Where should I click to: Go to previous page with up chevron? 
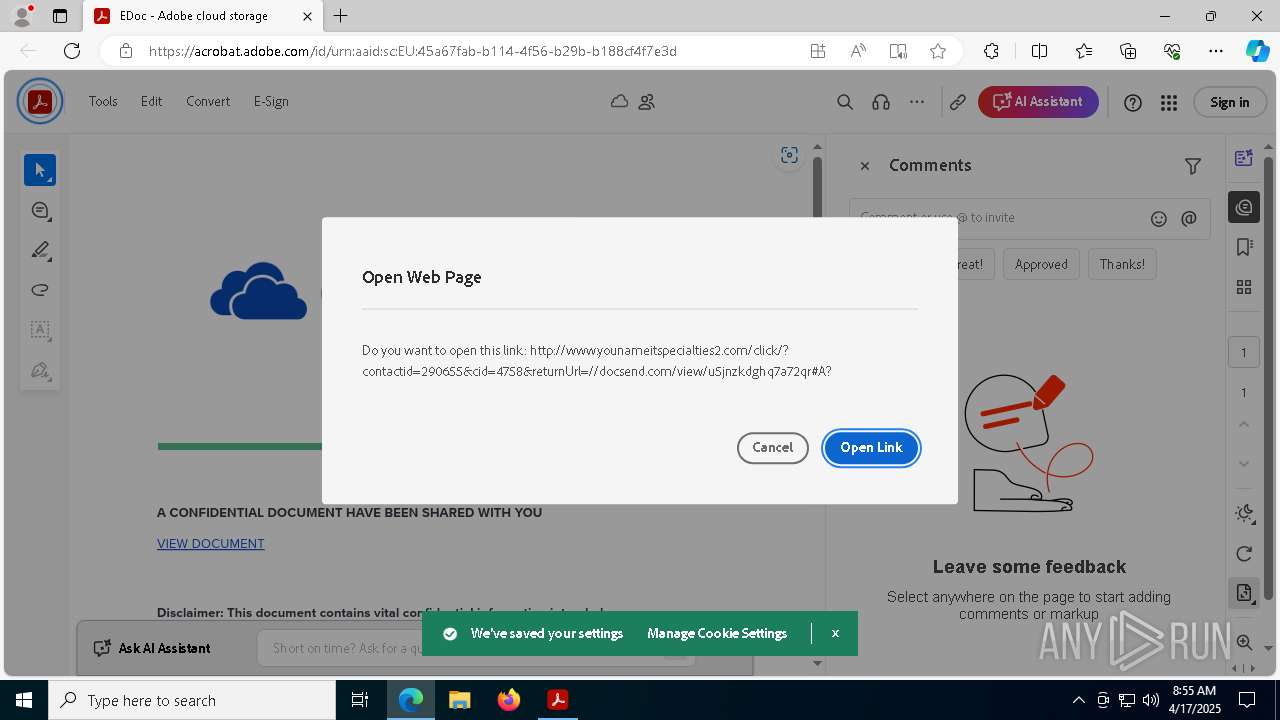[x=1244, y=424]
